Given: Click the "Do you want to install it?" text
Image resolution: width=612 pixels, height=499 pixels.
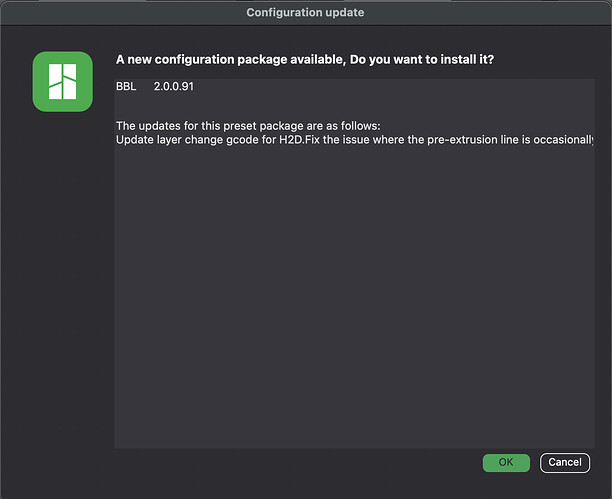Looking at the screenshot, I should (x=422, y=60).
